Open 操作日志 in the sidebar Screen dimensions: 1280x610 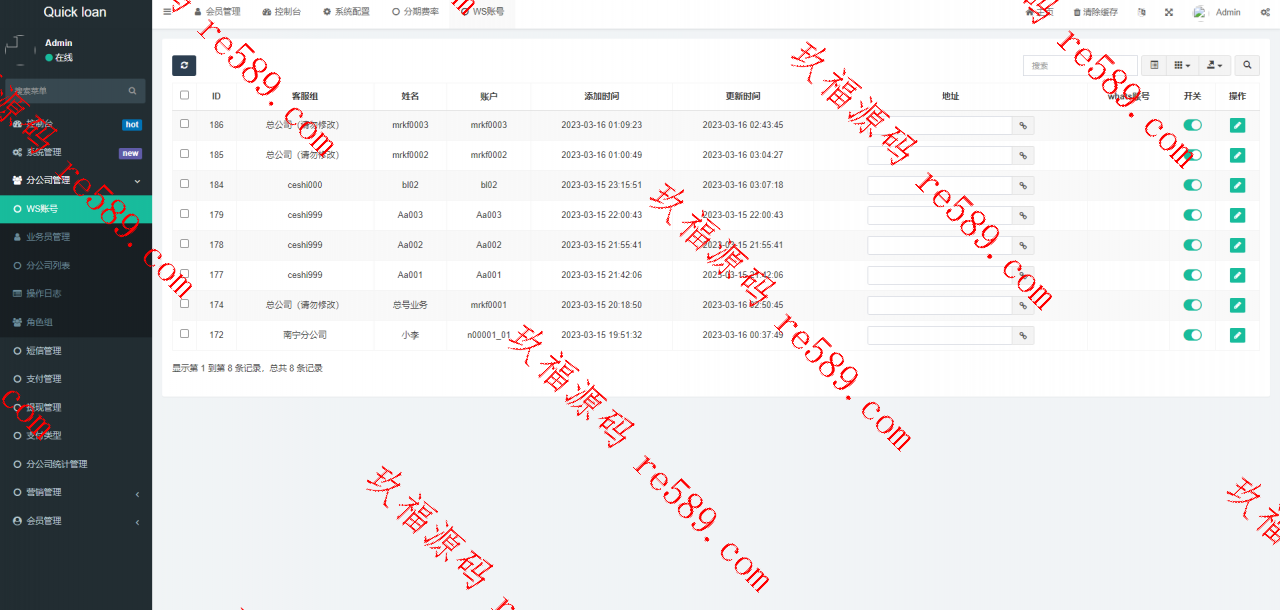pyautogui.click(x=76, y=293)
